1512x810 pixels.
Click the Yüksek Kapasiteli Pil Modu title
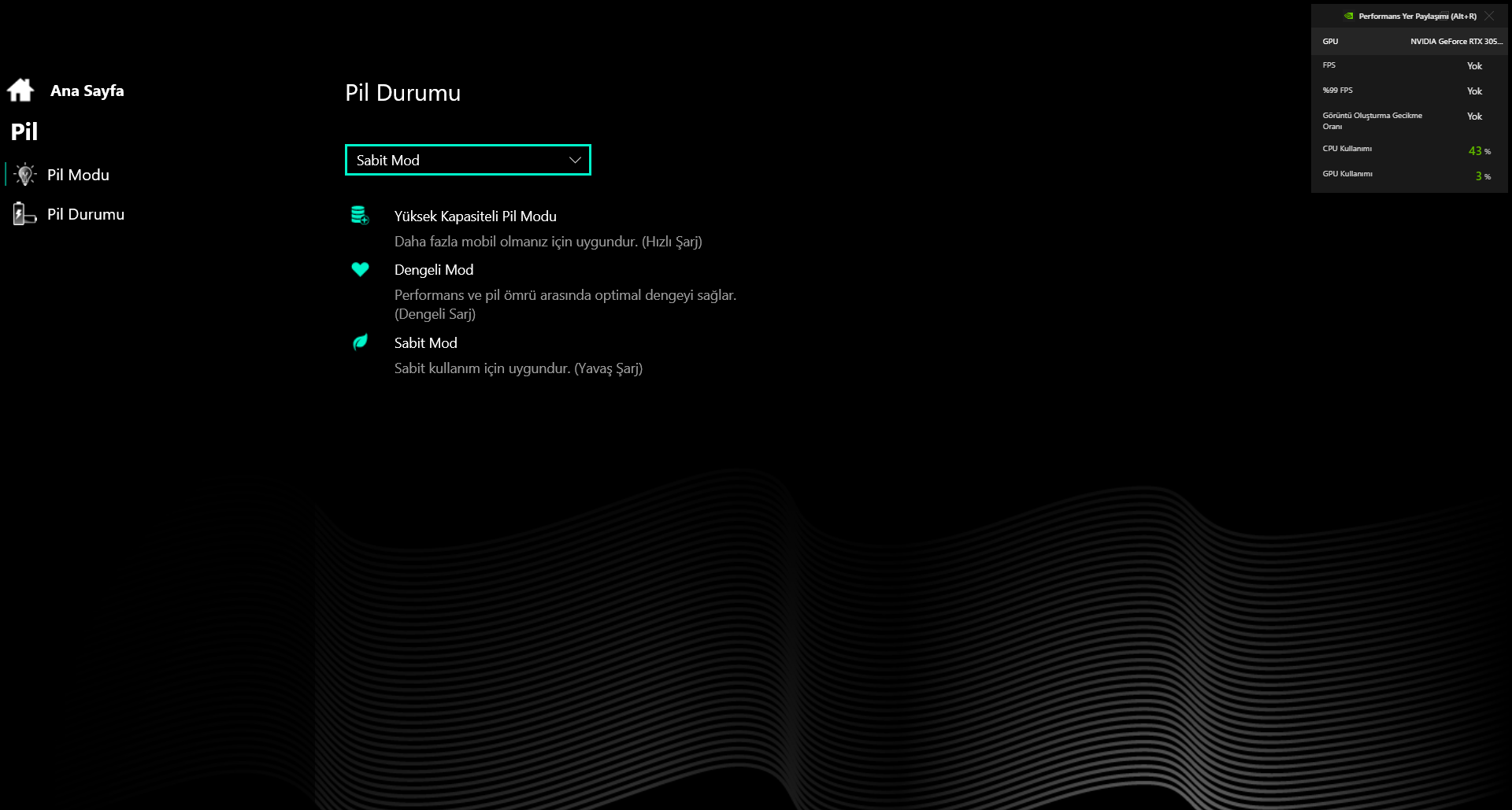click(475, 216)
